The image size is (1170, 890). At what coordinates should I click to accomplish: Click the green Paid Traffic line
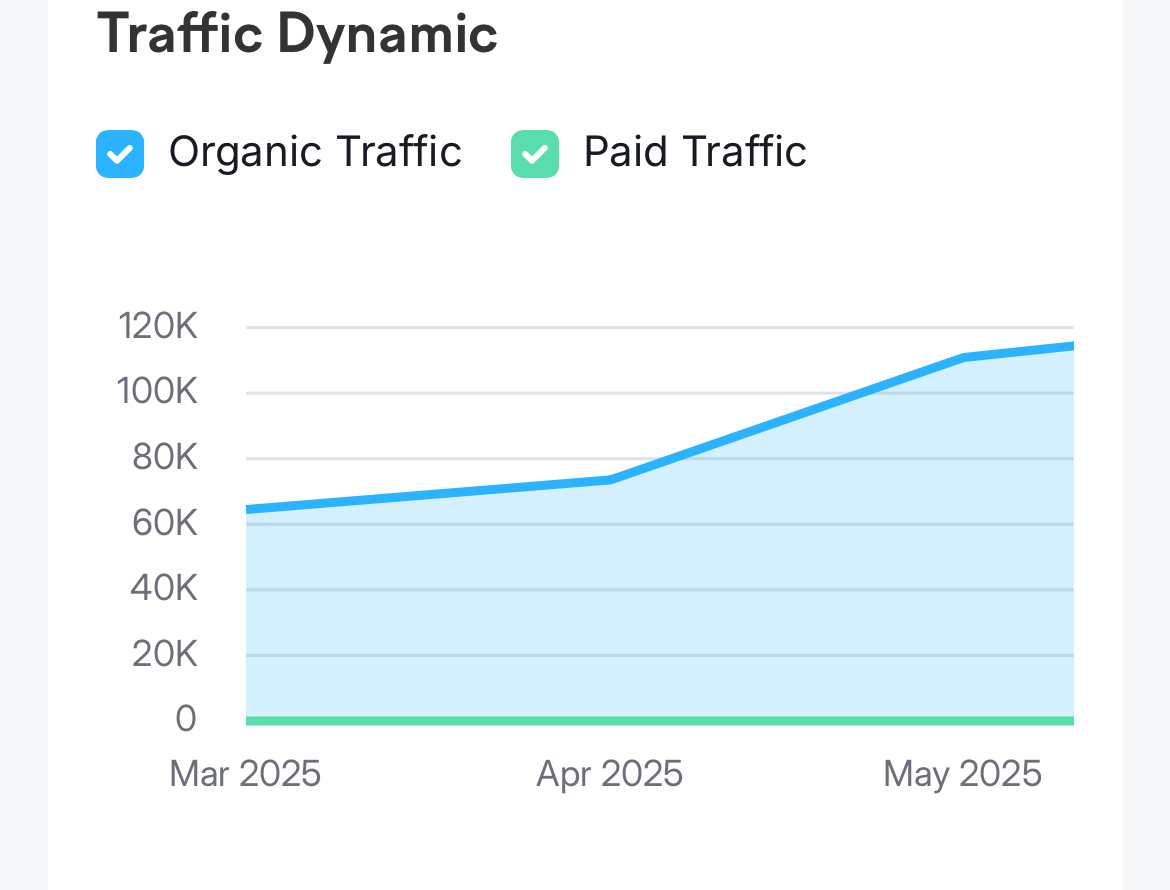pos(660,720)
